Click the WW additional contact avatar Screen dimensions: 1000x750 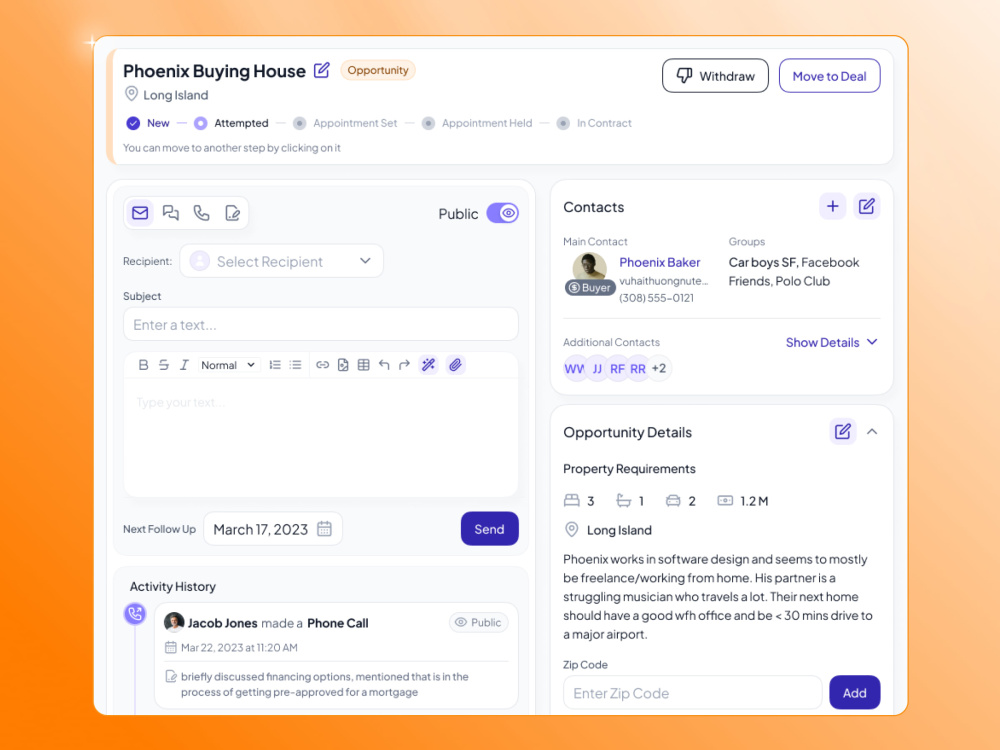pos(574,369)
